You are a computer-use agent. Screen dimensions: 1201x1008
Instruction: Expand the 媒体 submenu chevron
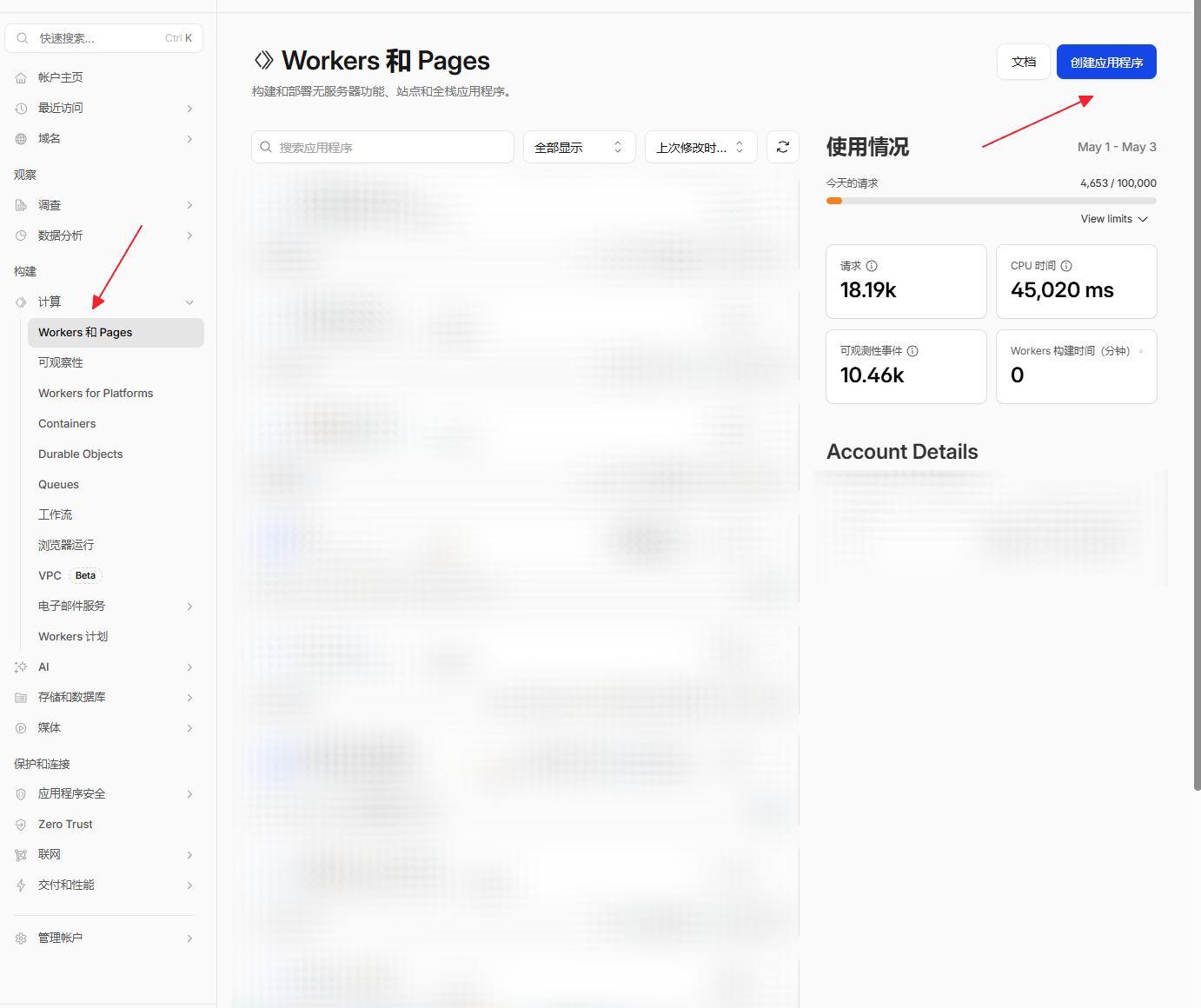(189, 728)
